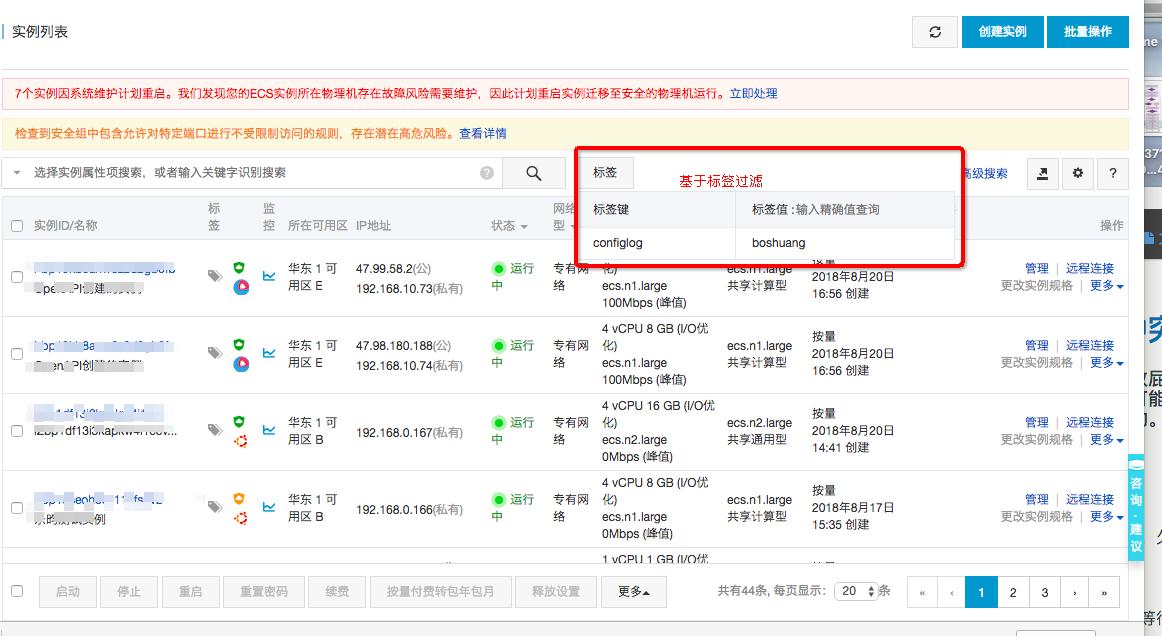
Task: Expand the 更多 menu at the bottom bar
Action: tap(631, 591)
